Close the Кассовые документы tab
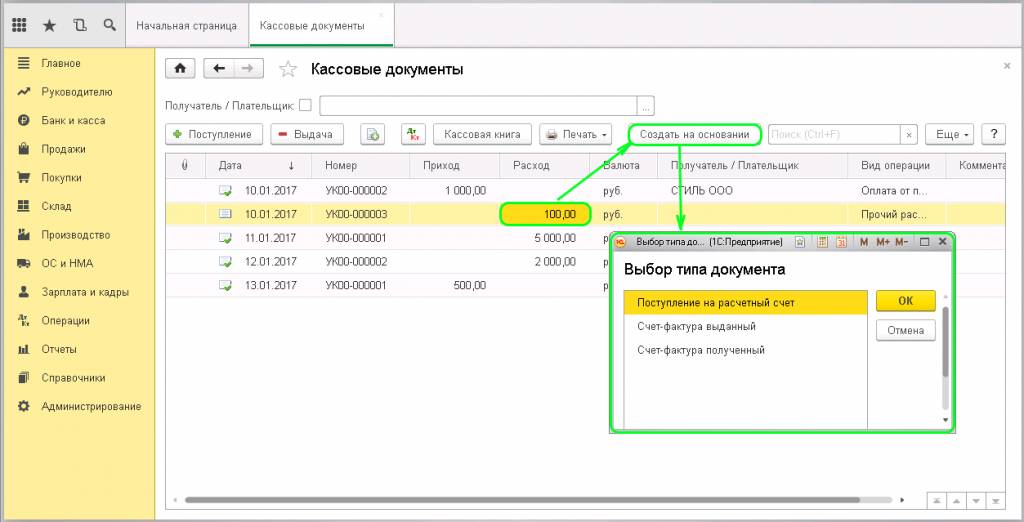 coord(382,14)
